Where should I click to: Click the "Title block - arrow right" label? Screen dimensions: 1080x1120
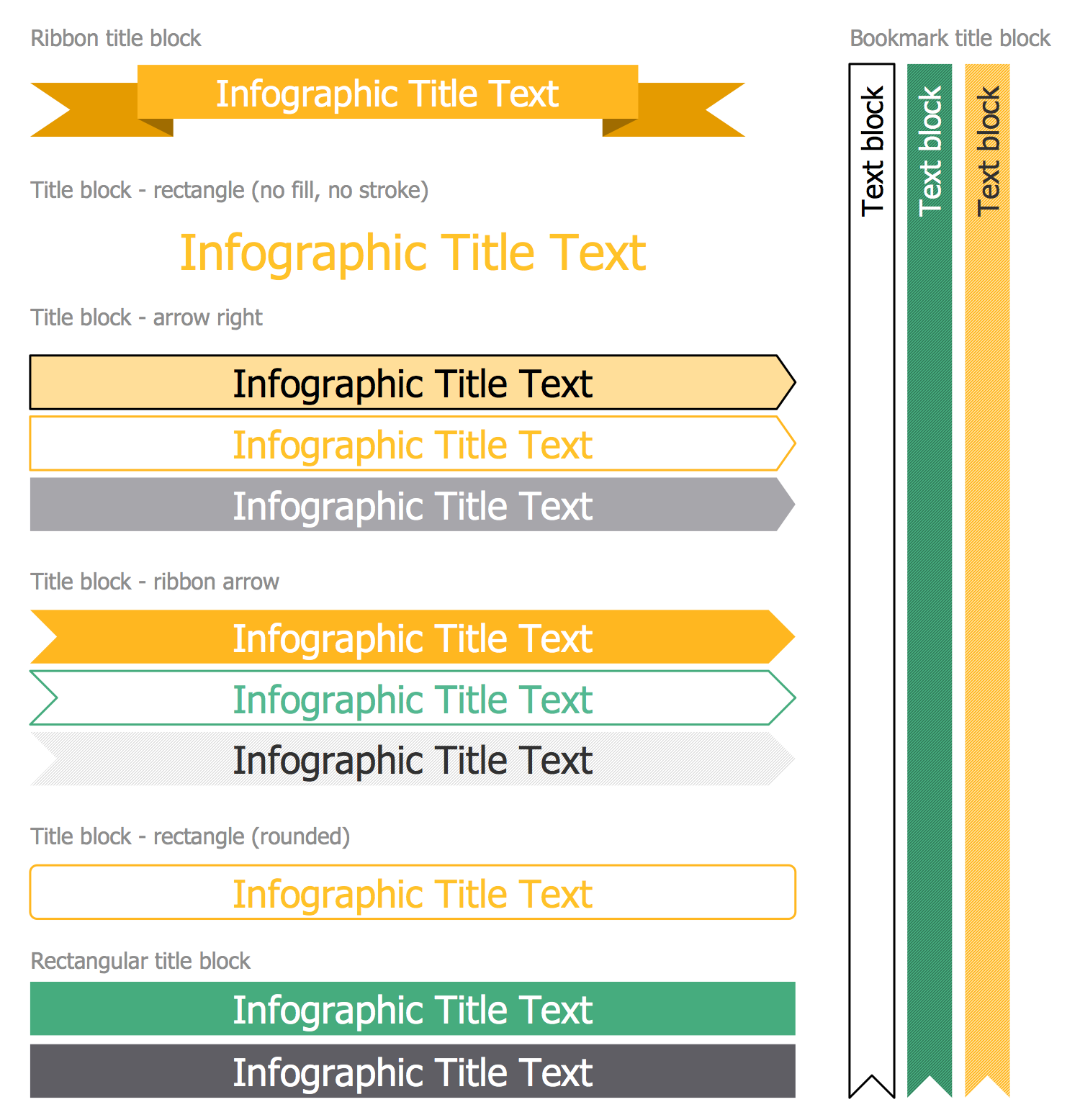146,317
